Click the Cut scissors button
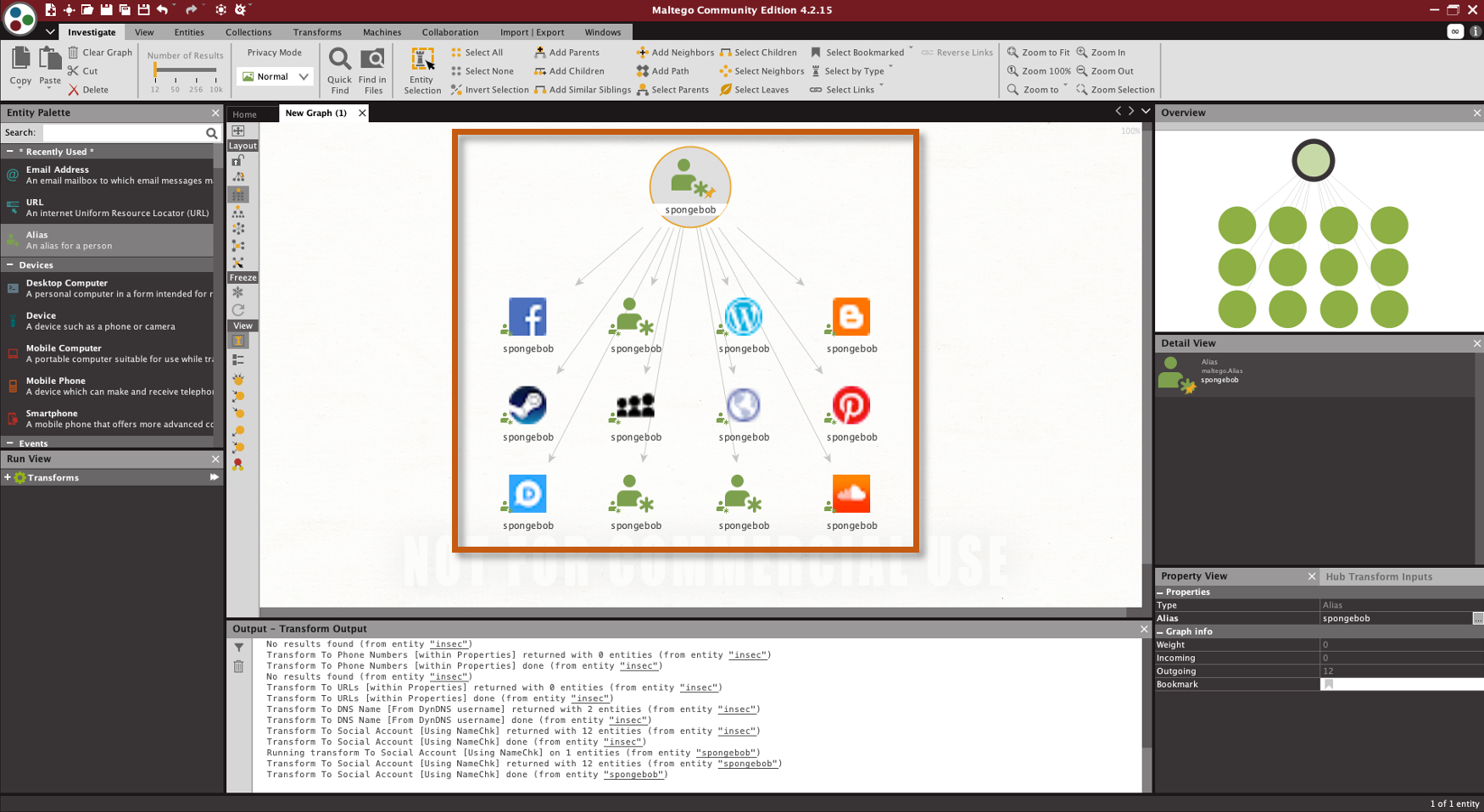Screen dimensions: 1484x812 pos(83,71)
